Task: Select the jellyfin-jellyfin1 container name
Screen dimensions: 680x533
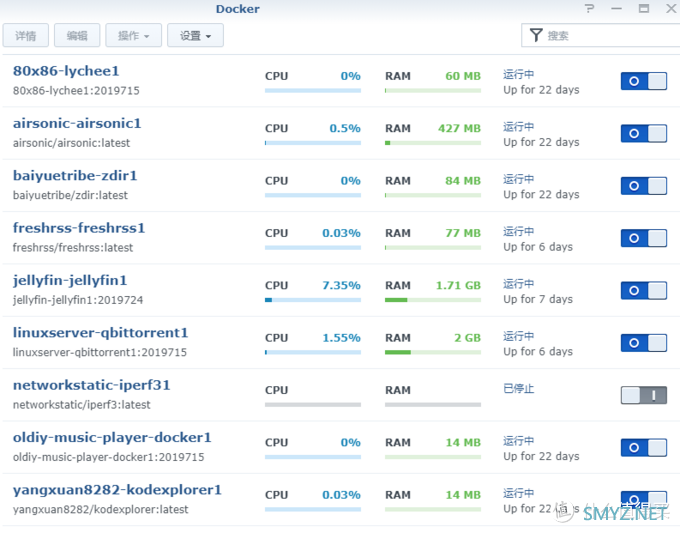Action: tap(70, 281)
